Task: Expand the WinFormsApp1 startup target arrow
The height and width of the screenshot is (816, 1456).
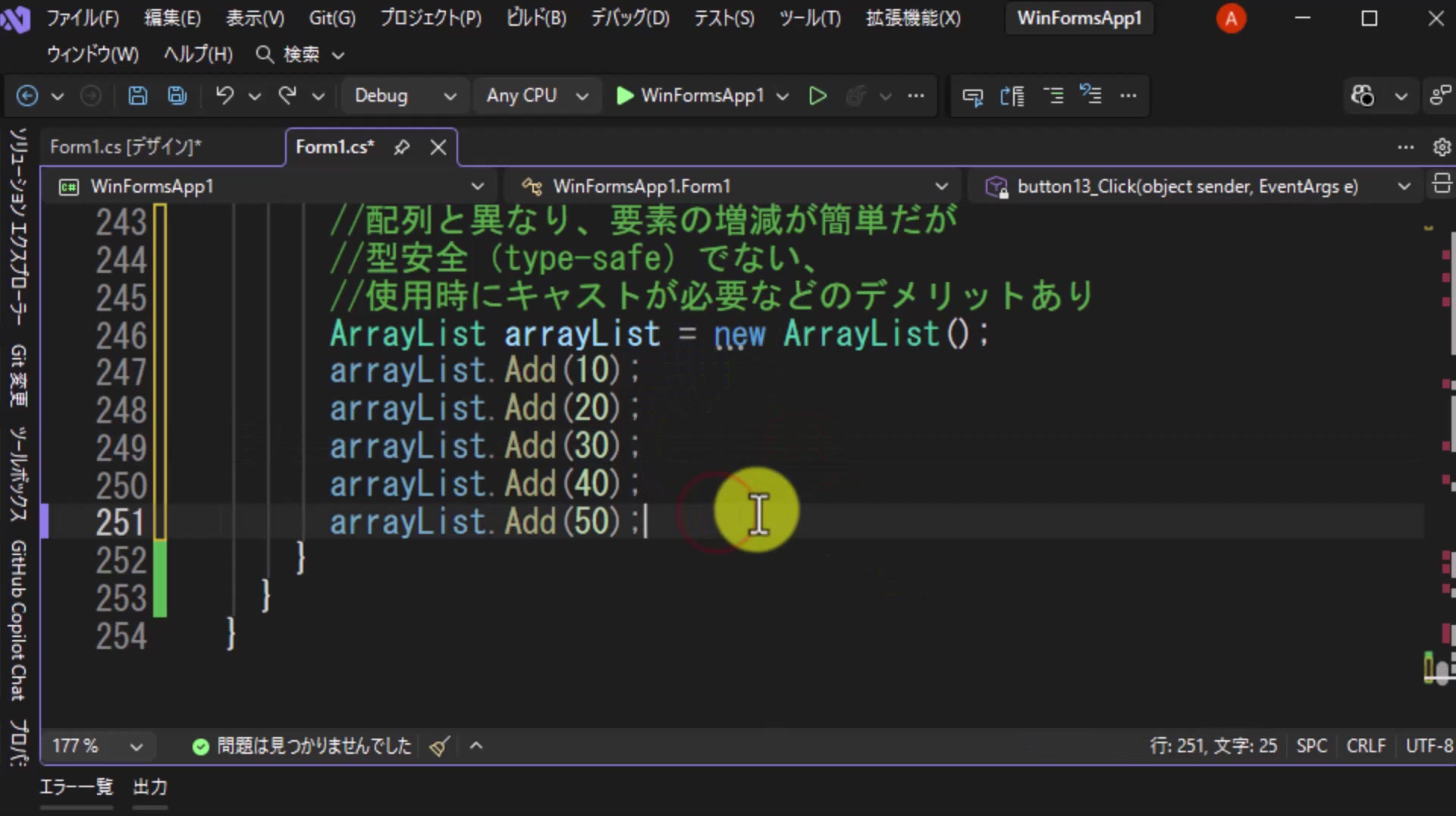Action: [783, 96]
